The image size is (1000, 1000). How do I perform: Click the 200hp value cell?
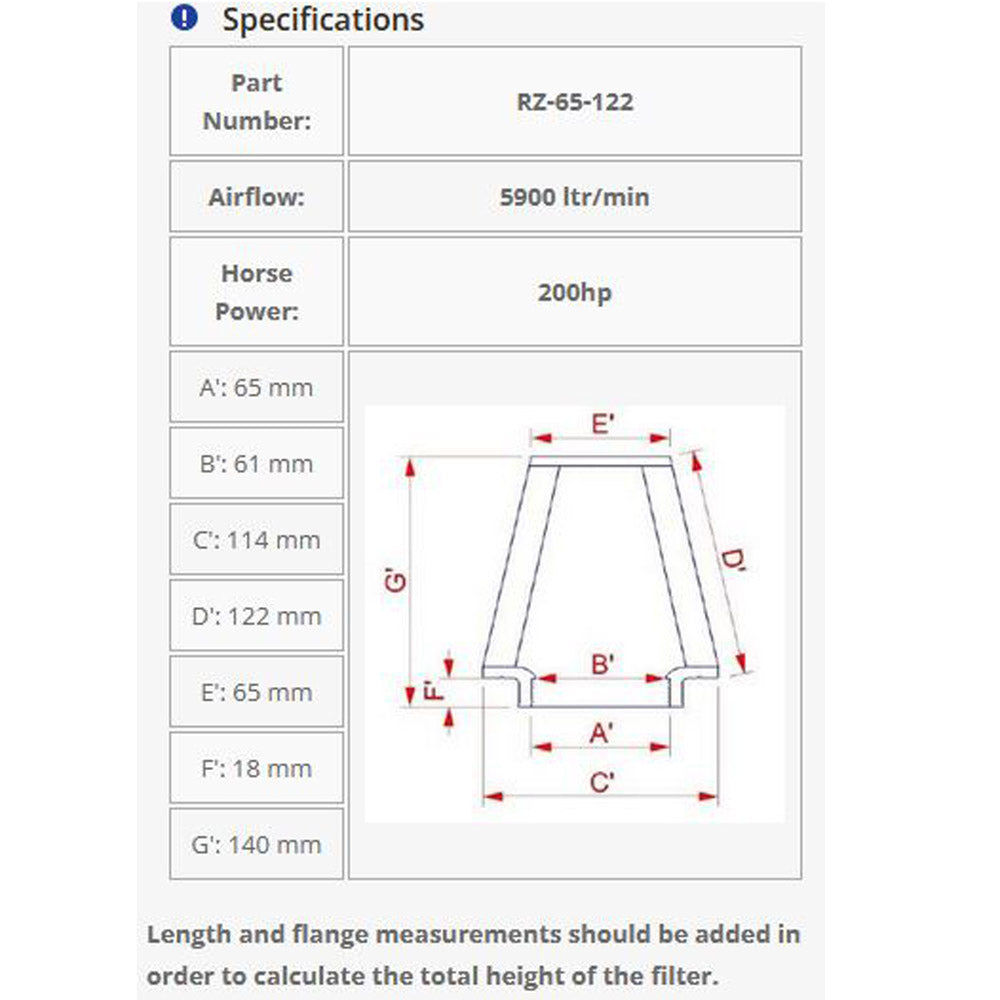[574, 293]
